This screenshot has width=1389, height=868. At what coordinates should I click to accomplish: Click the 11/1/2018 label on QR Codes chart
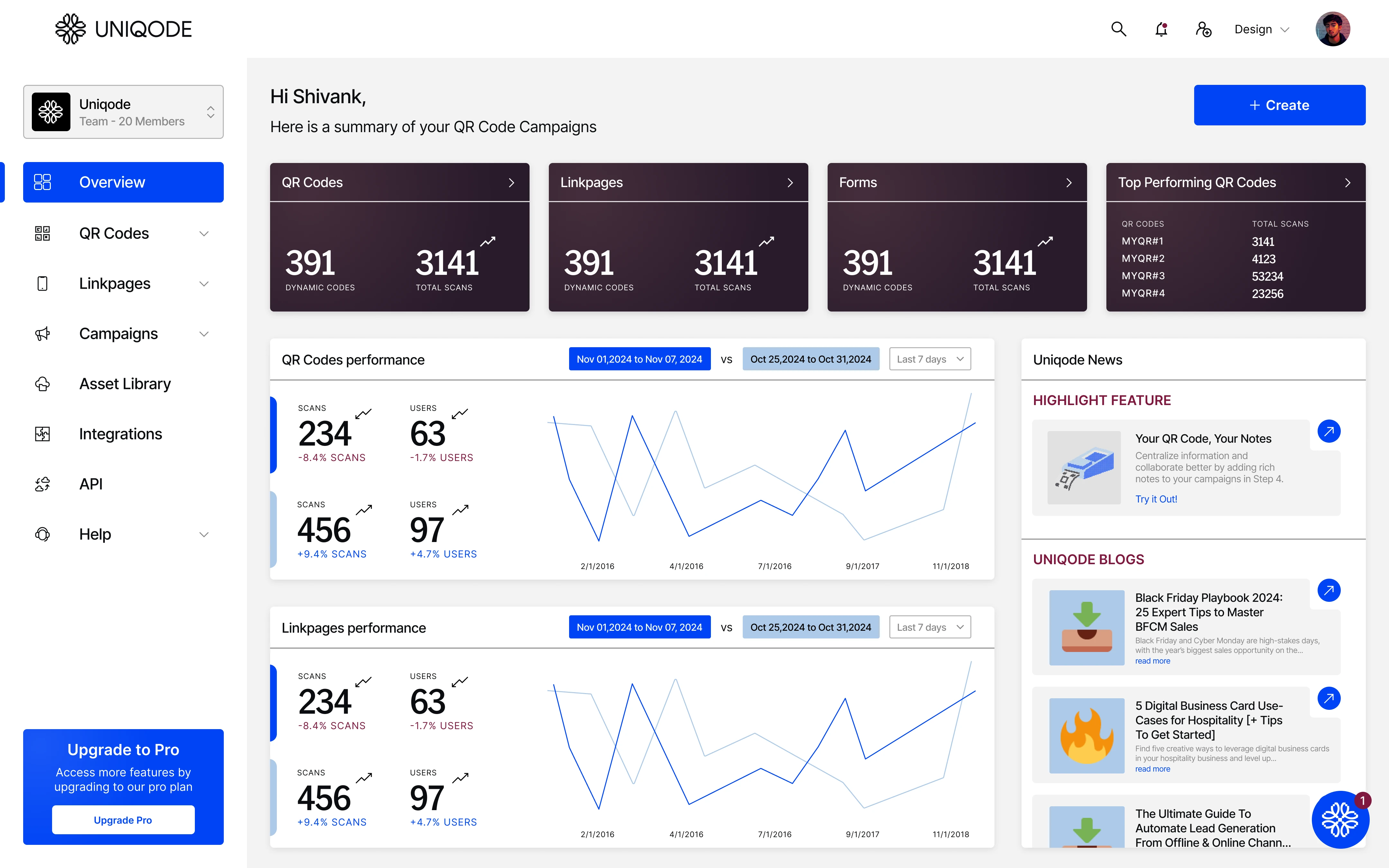[x=950, y=566]
